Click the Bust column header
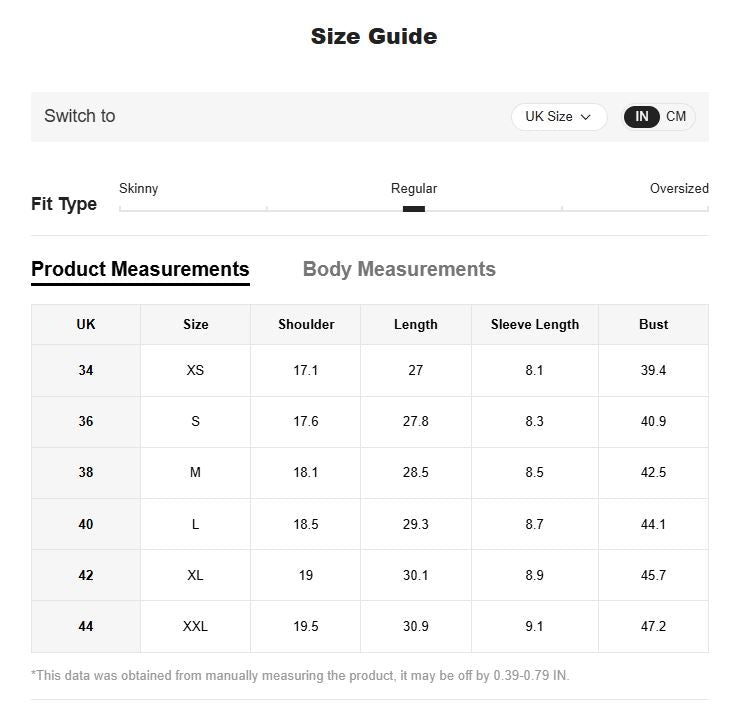This screenshot has width=744, height=709. 653,325
